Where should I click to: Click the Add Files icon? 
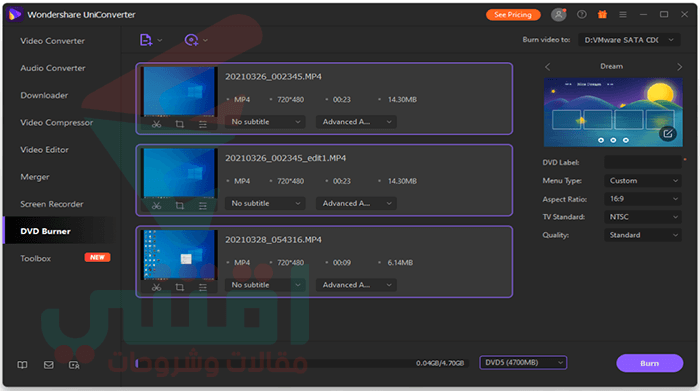[146, 40]
